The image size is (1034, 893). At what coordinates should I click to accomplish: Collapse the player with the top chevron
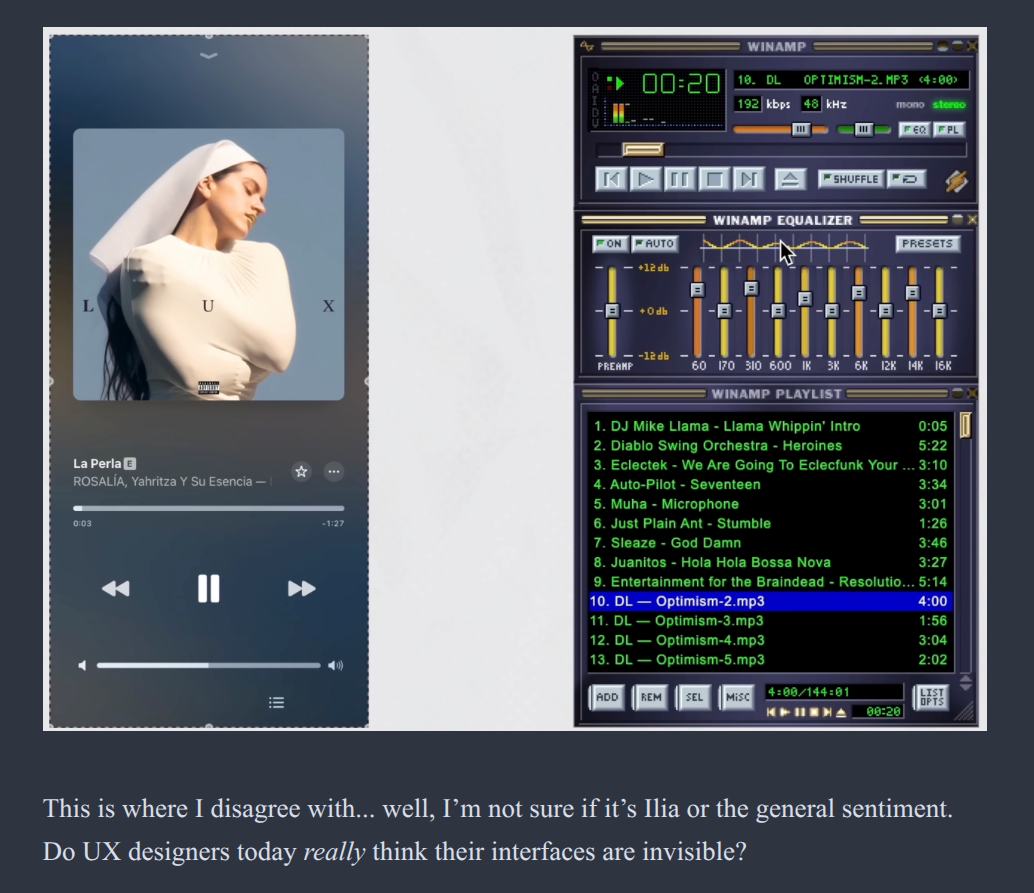click(208, 55)
